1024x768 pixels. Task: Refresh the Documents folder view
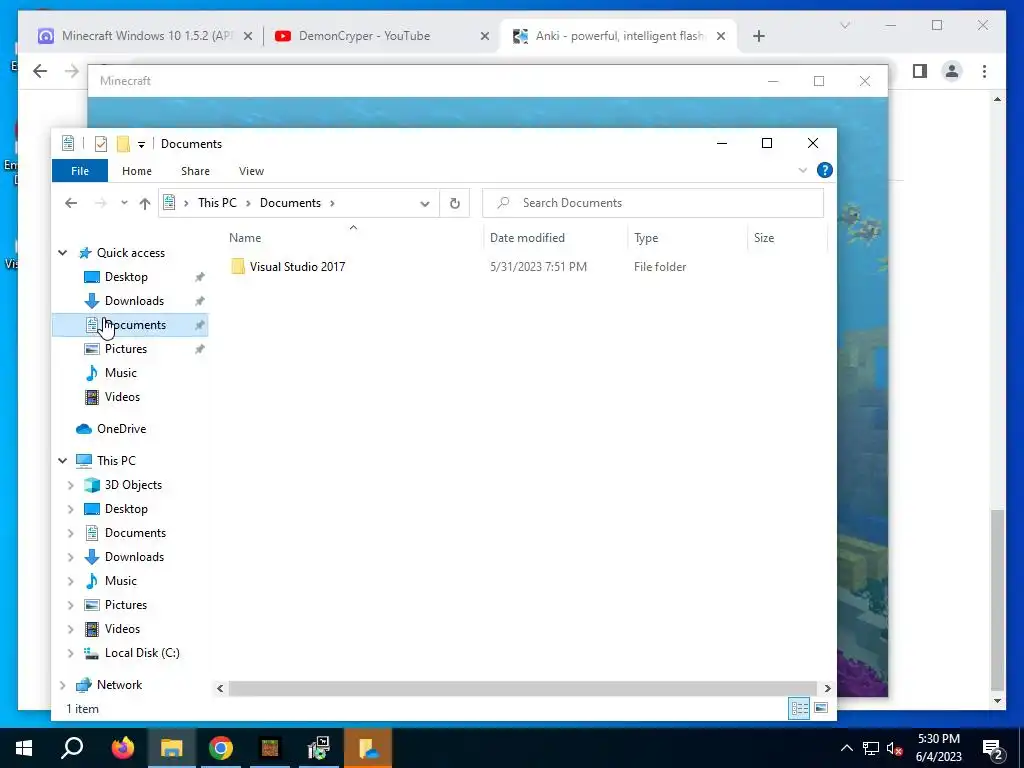pos(455,203)
